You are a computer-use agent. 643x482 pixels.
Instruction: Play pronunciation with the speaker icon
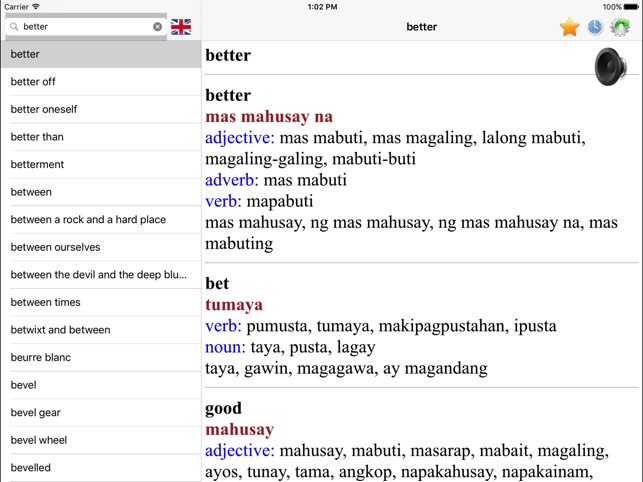pyautogui.click(x=609, y=67)
